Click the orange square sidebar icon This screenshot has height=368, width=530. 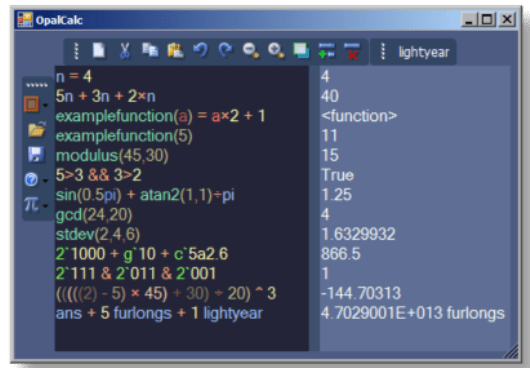(31, 104)
